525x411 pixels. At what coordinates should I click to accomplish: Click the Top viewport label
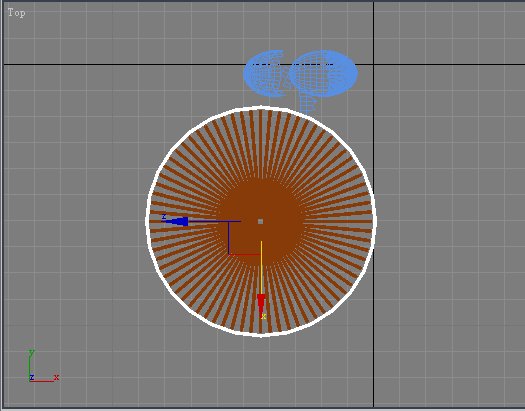click(x=16, y=13)
